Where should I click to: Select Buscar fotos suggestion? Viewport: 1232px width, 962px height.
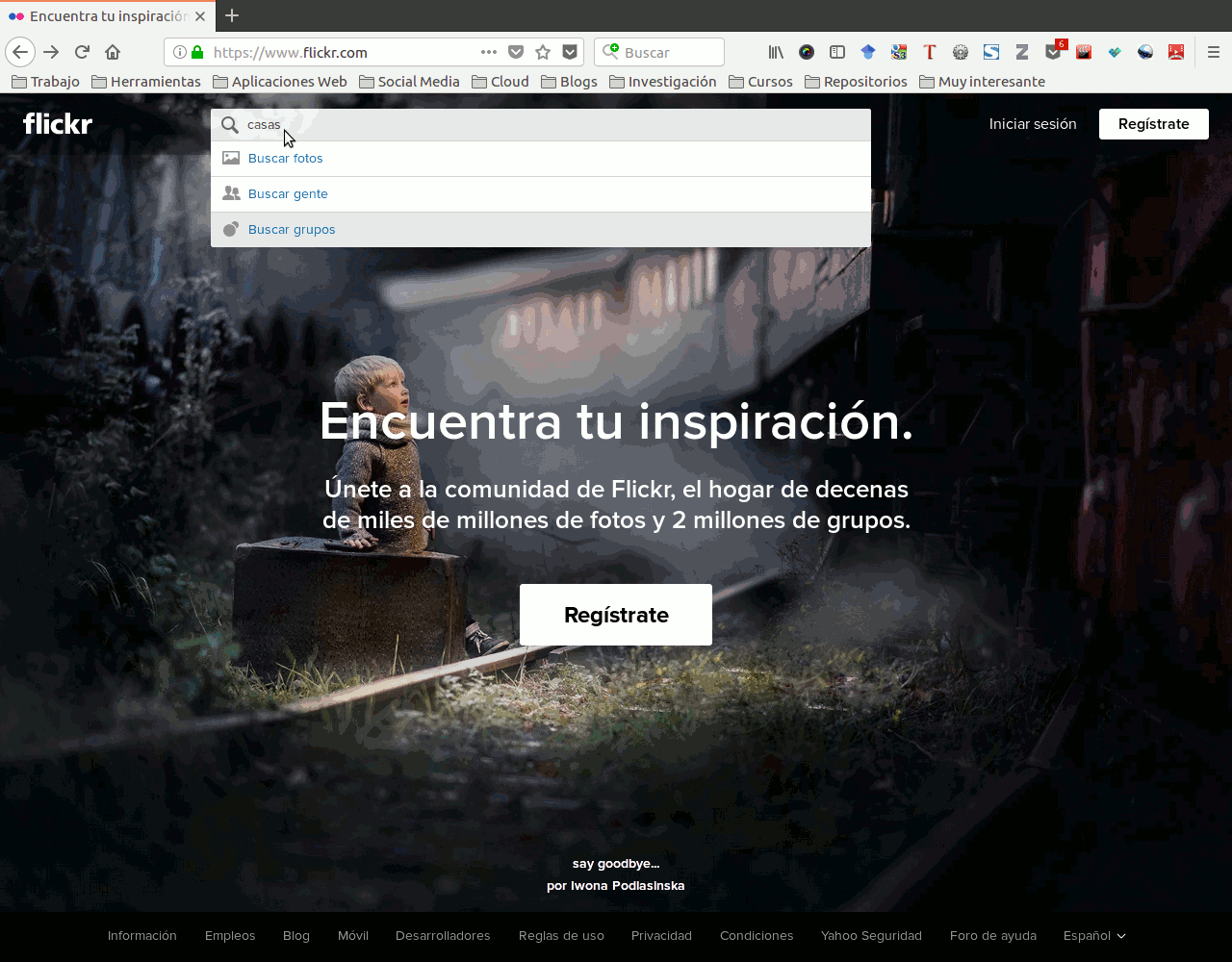[541, 159]
